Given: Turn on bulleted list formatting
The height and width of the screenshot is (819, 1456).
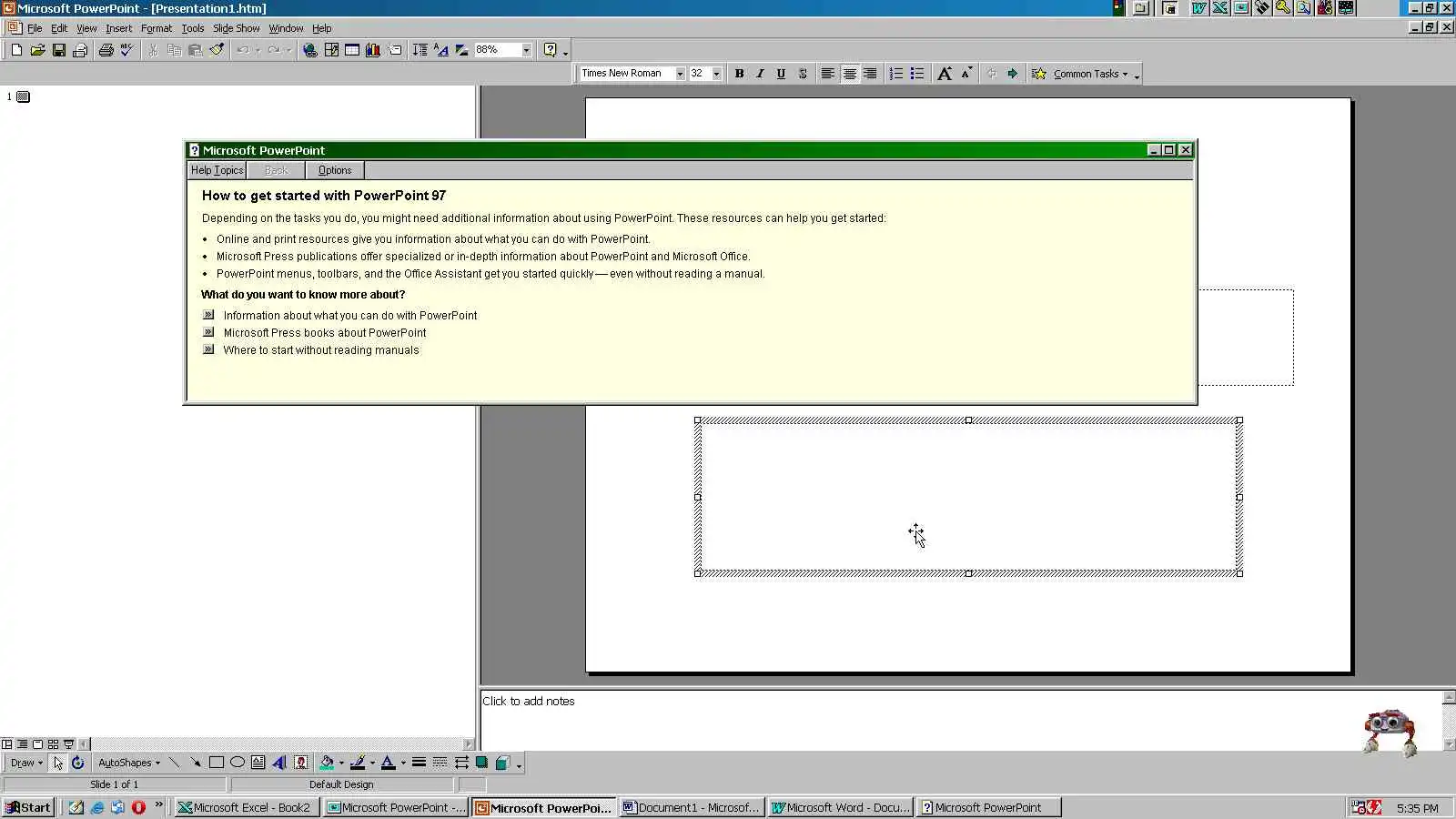Looking at the screenshot, I should [x=917, y=74].
